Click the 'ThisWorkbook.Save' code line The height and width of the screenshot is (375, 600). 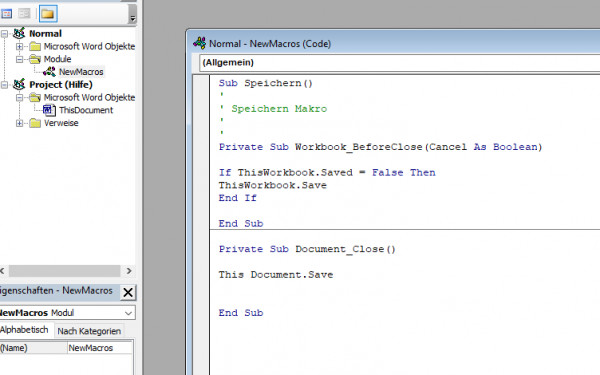272,185
